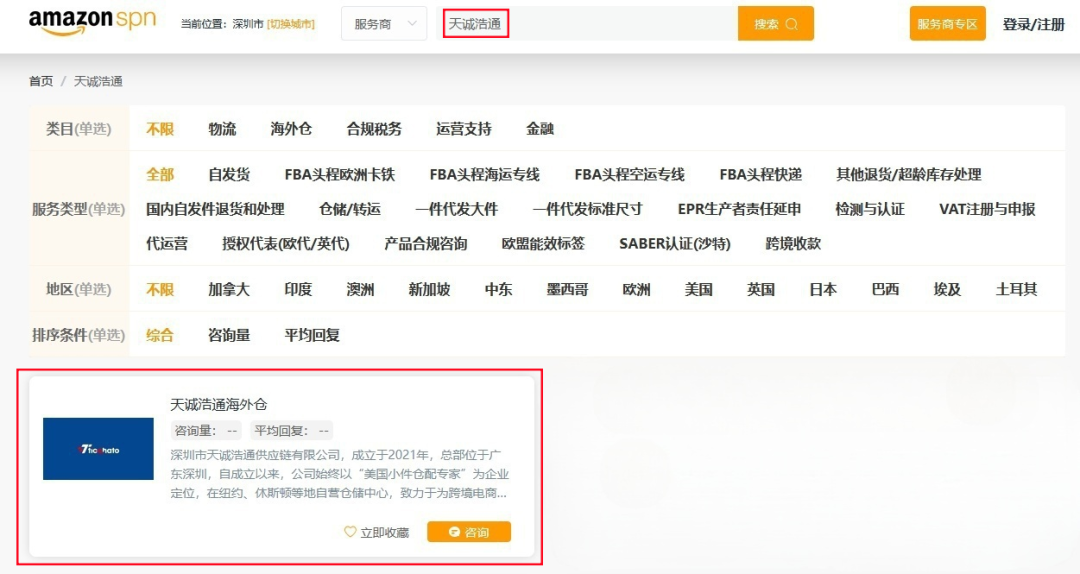Sort results by 平均回复

pos(312,336)
